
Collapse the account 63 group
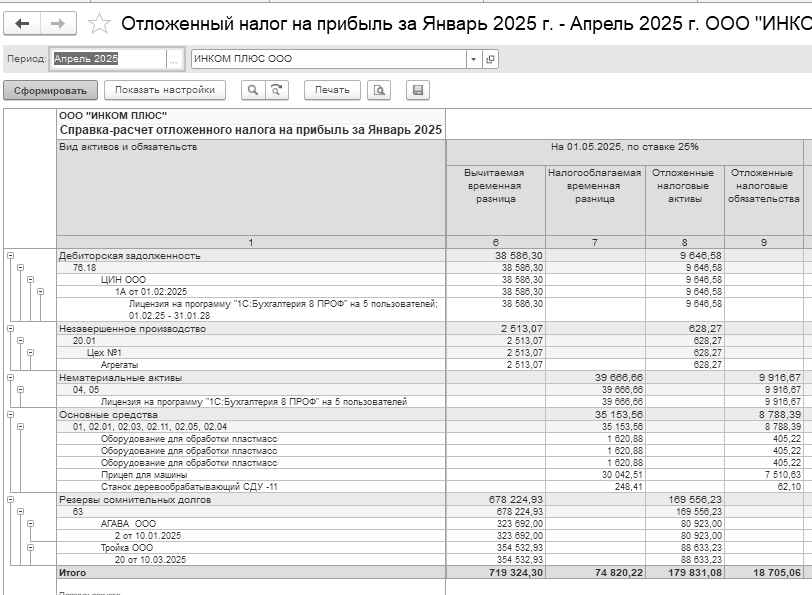pyautogui.click(x=20, y=512)
